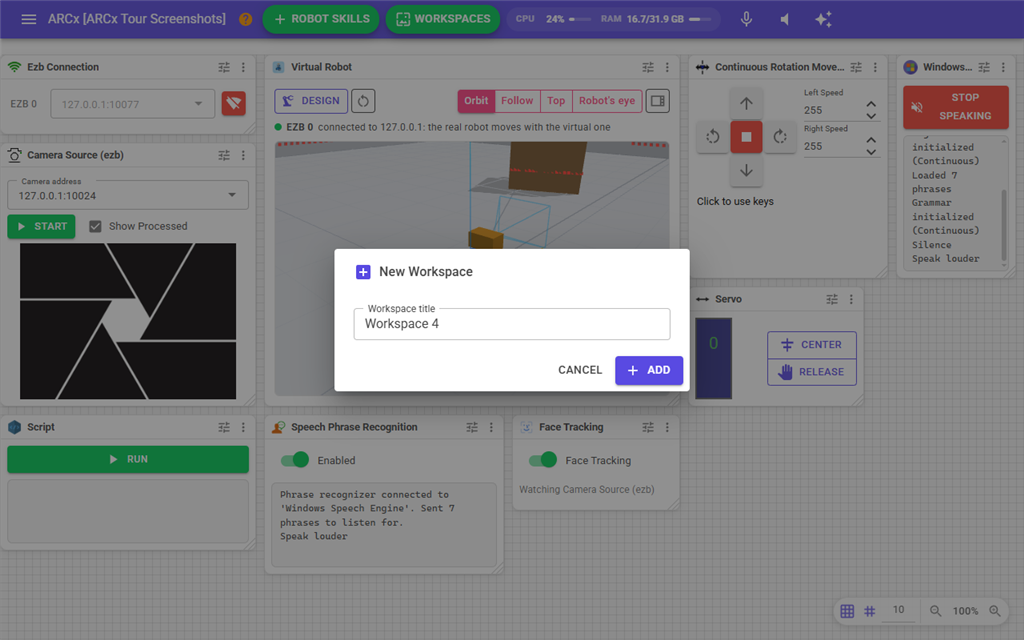Screen dimensions: 1024x640
Task: Select the Follow camera view tab
Action: coord(517,101)
